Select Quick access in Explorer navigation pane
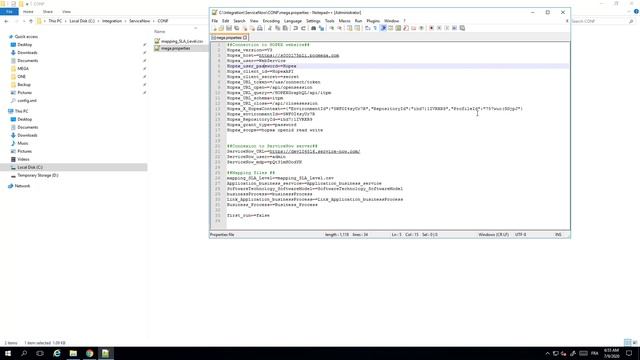The width and height of the screenshot is (640, 360). [x=26, y=37]
